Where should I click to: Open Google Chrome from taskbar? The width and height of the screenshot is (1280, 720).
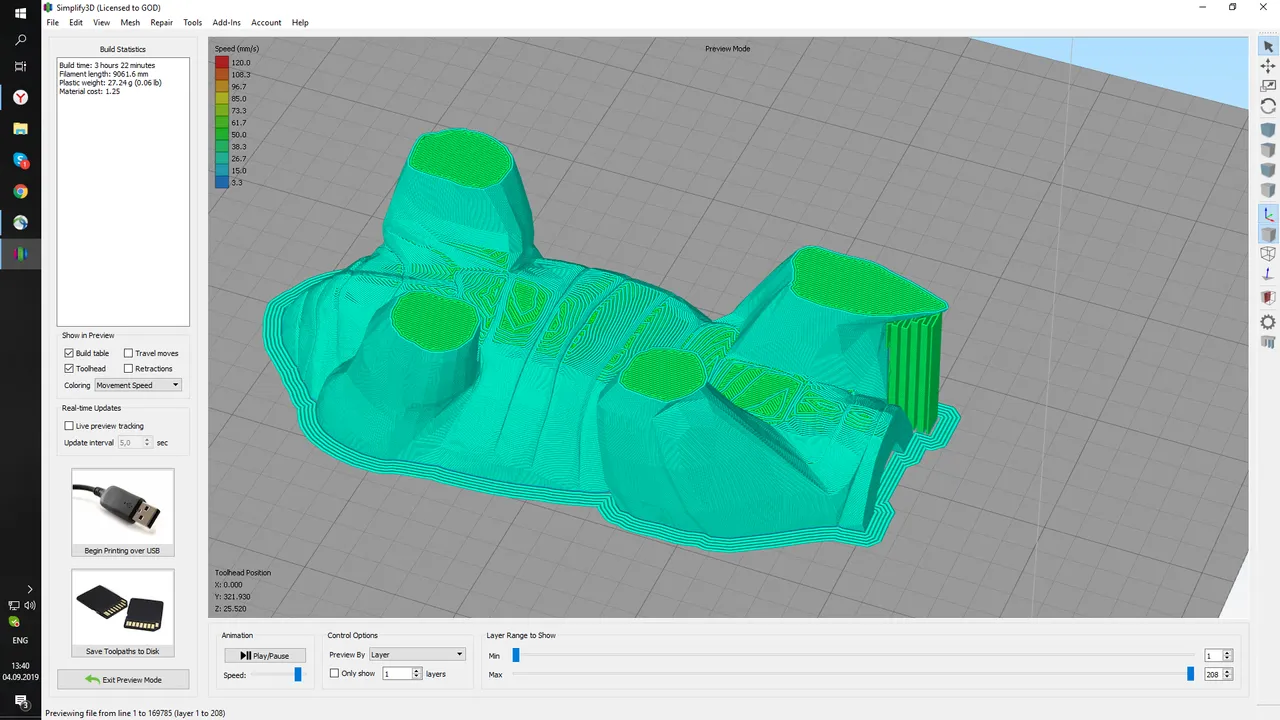tap(20, 191)
